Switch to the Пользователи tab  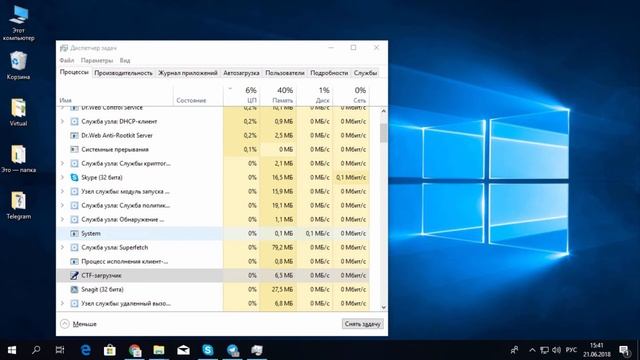[x=284, y=73]
